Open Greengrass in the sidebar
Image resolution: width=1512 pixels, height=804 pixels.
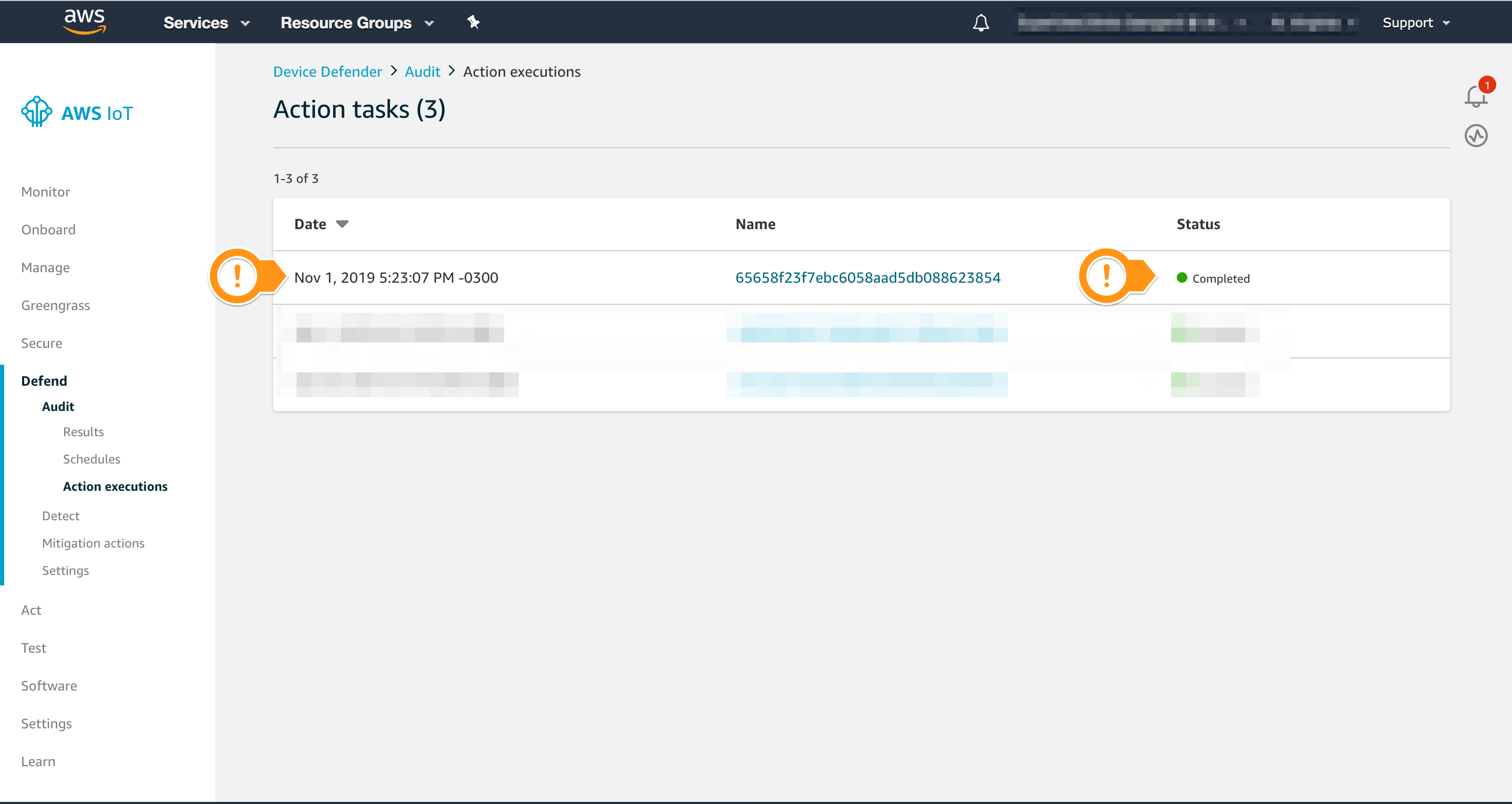pos(56,305)
